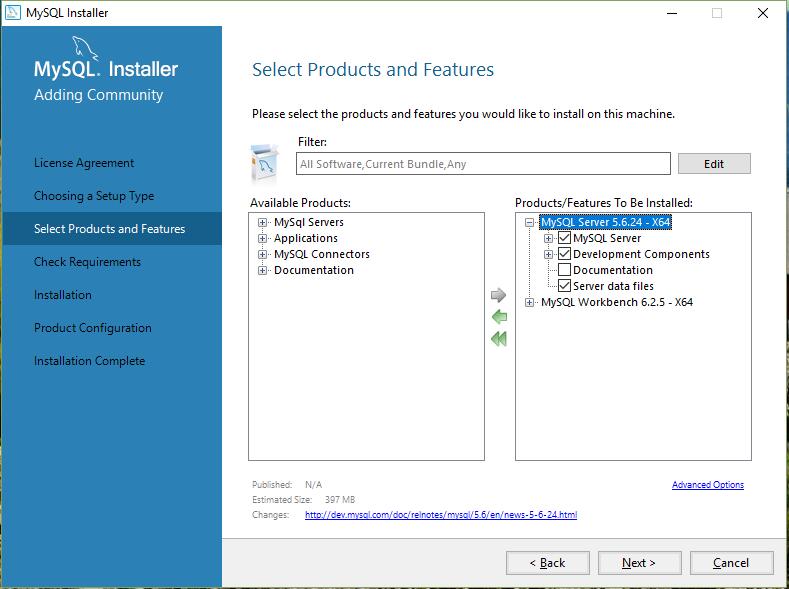Open the Advanced Options link
Screen dimensions: 789x589
pos(707,485)
